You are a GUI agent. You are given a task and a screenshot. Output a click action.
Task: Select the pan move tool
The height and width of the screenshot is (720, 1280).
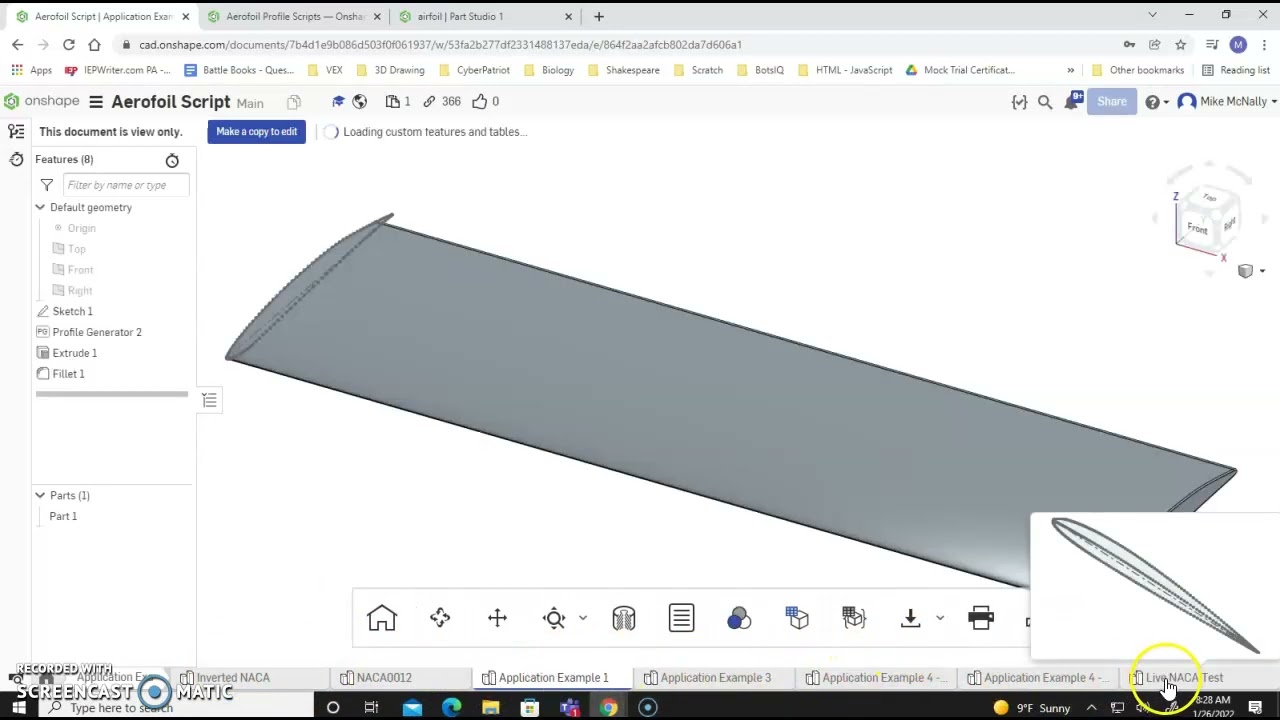click(x=497, y=618)
